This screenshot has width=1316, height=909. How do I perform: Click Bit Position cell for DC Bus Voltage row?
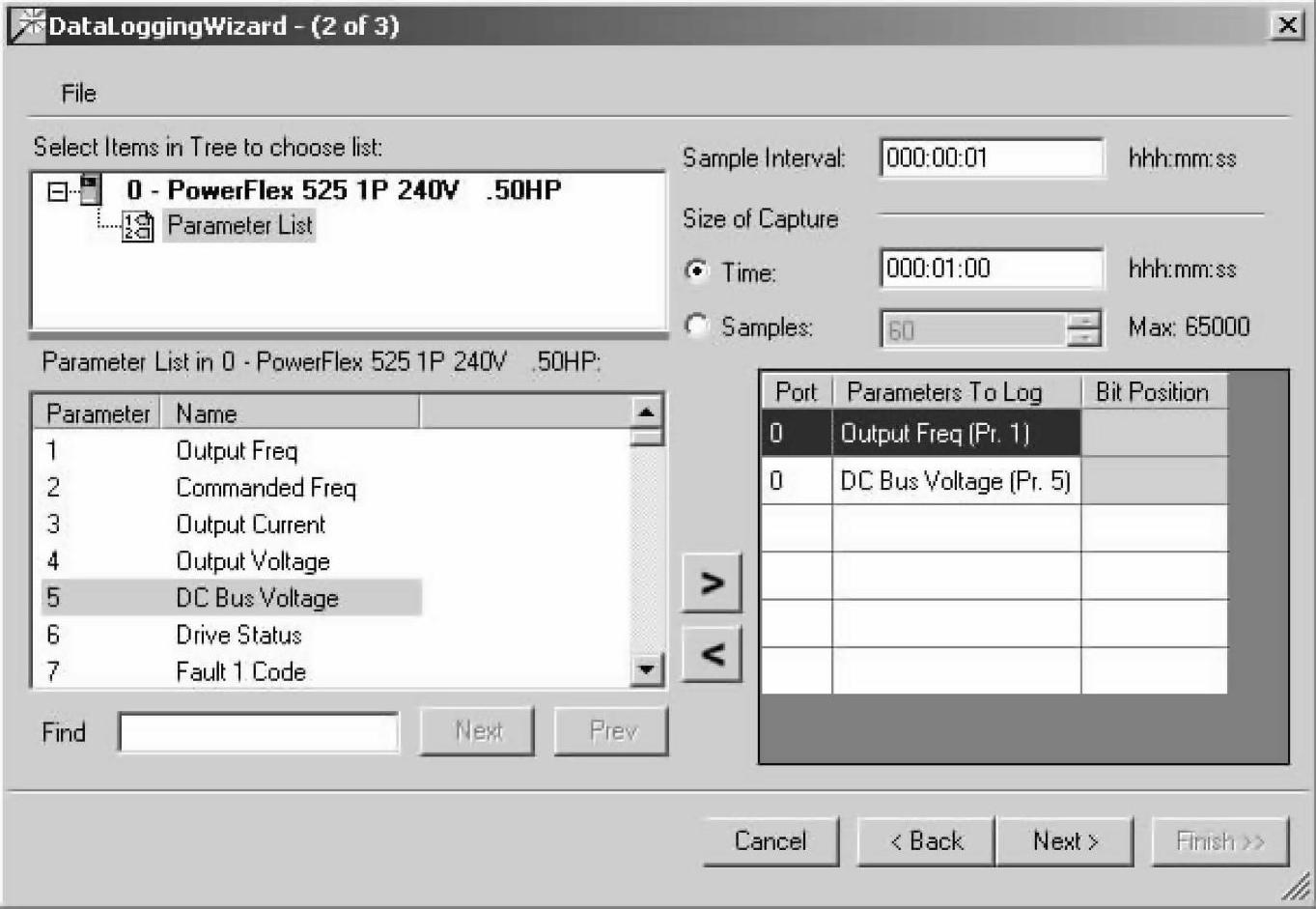coord(1155,480)
